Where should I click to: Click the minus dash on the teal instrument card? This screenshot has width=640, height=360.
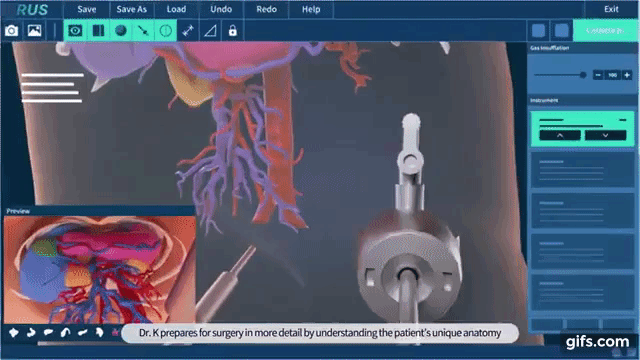(x=622, y=120)
